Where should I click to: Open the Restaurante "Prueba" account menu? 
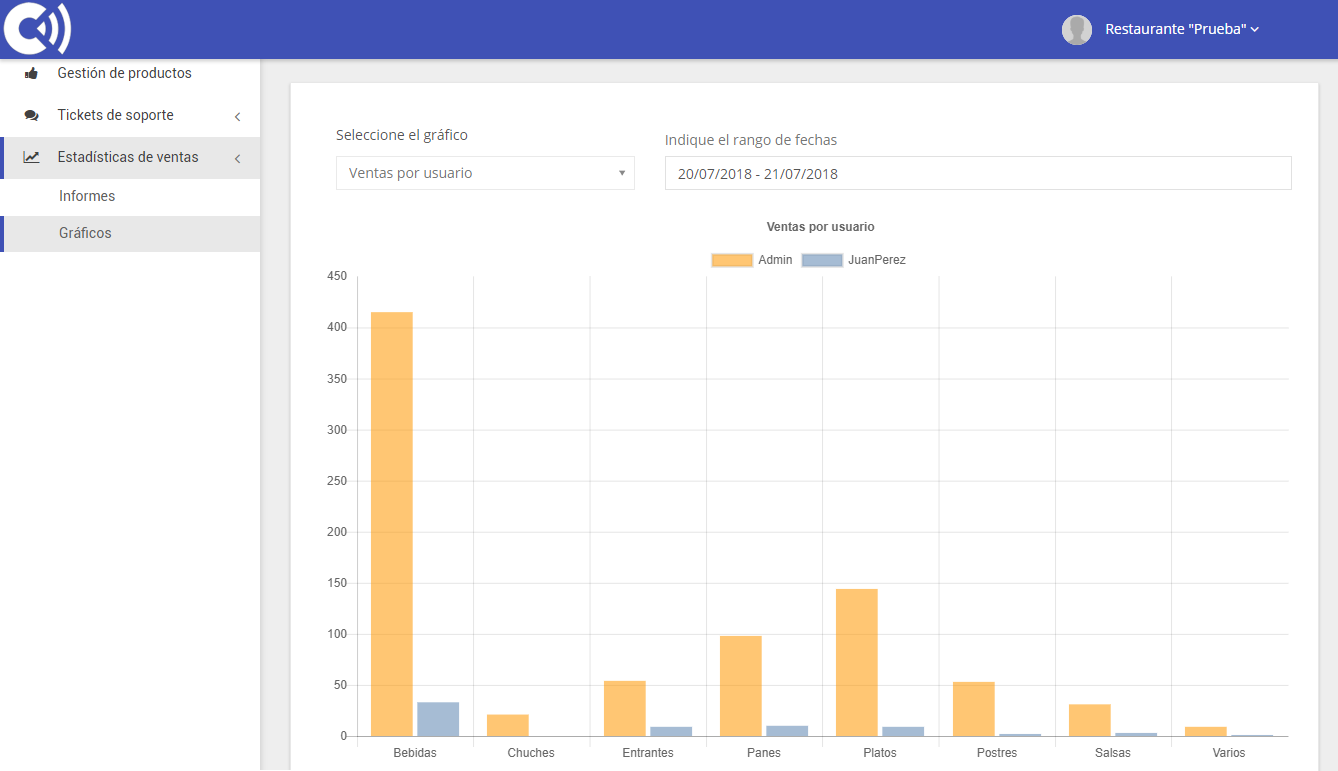1182,29
